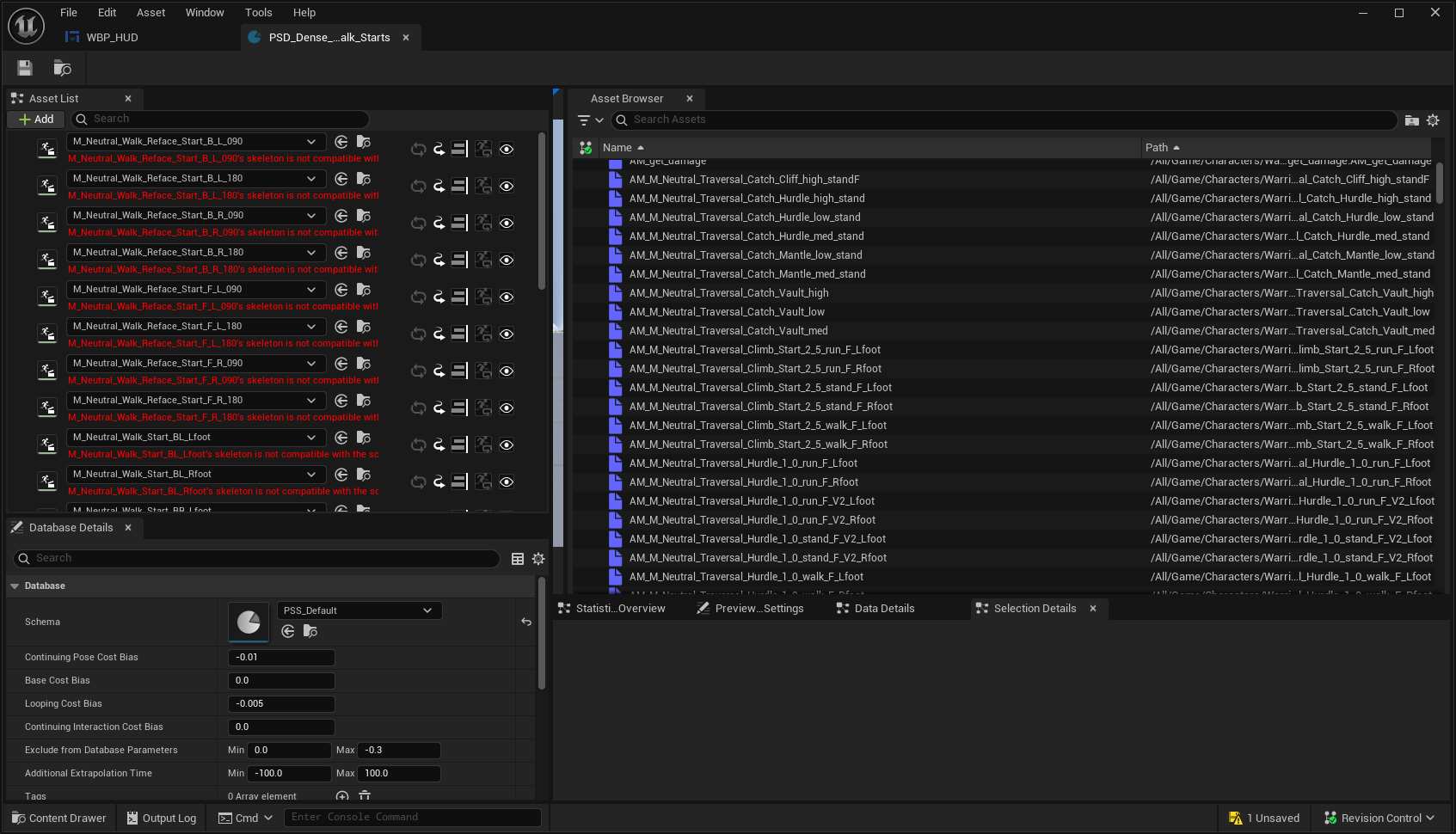Open the Cmd console type dropdown
This screenshot has height=834, width=1456.
[x=246, y=818]
